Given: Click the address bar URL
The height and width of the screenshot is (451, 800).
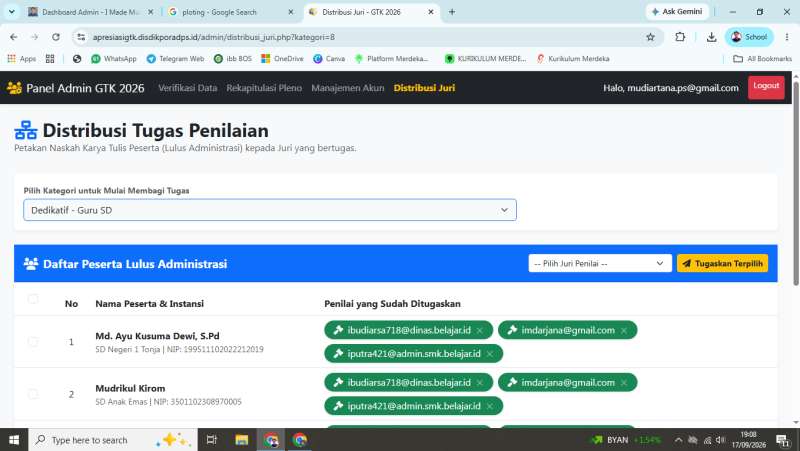Looking at the screenshot, I should pos(213,37).
